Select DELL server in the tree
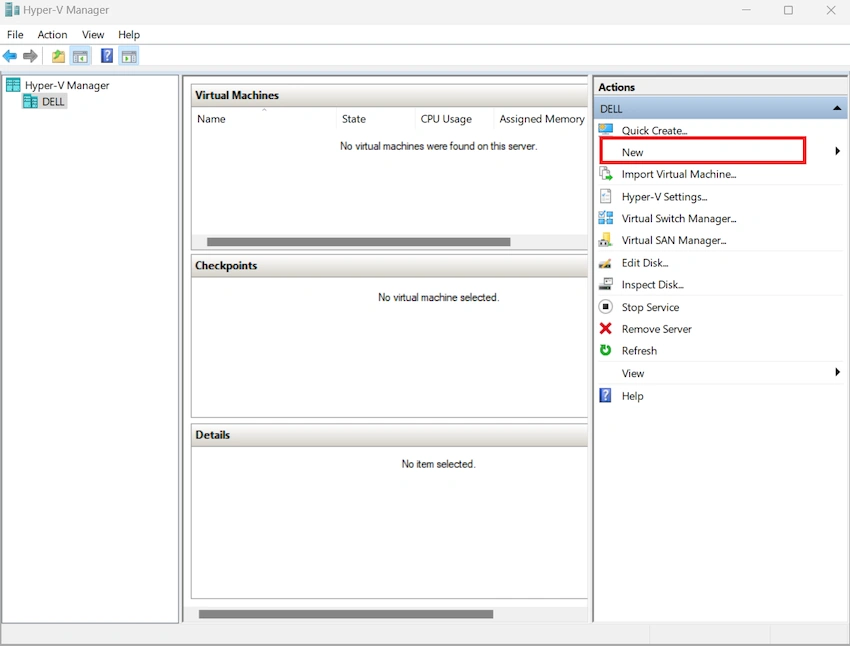850x646 pixels. click(x=53, y=101)
